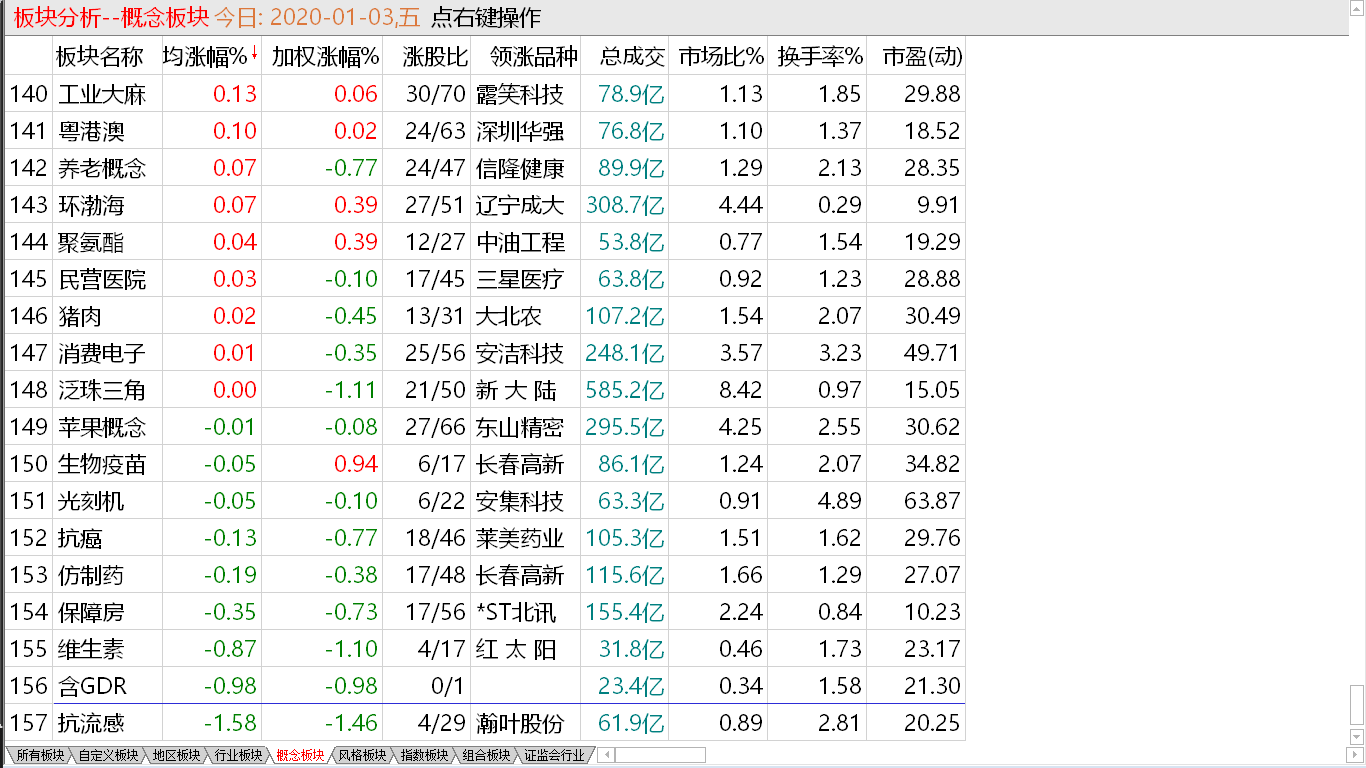The height and width of the screenshot is (768, 1366).
Task: Click the horizontal scrollbar thumb
Action: [659, 755]
